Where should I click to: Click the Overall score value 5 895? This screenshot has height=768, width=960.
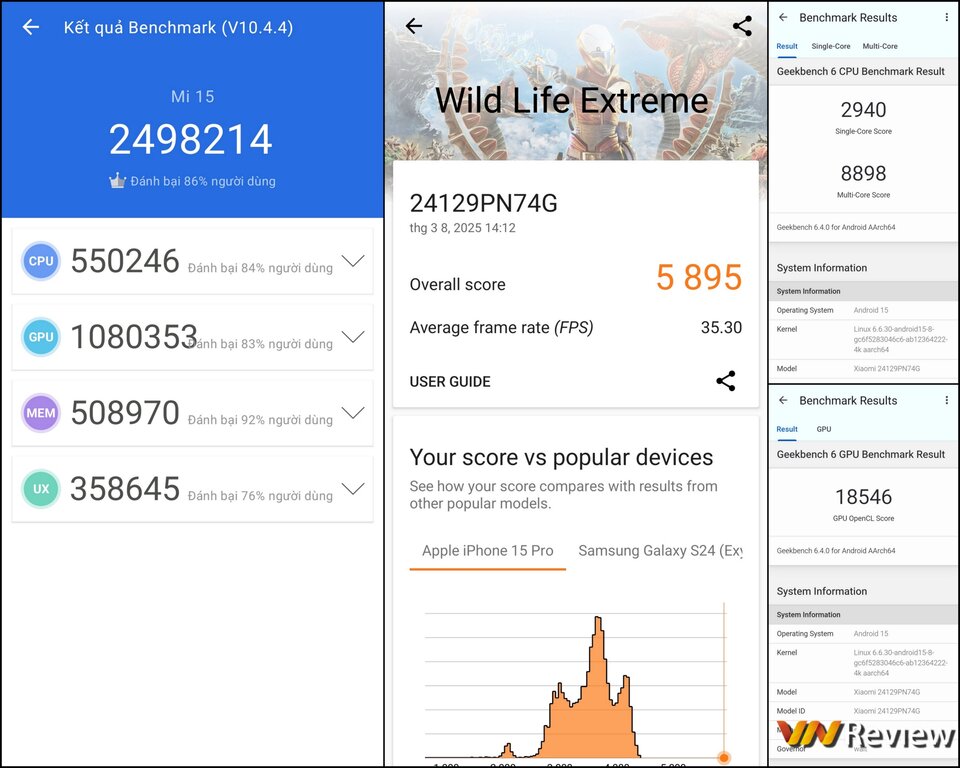pos(699,277)
